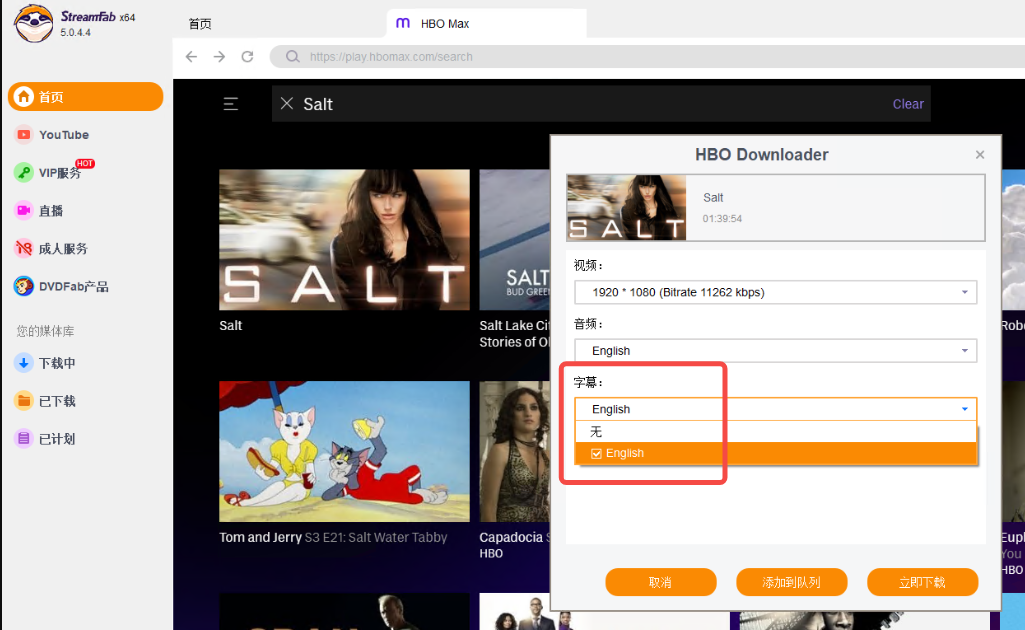Click the 01:39:54 duration text
This screenshot has width=1025, height=630.
click(722, 219)
